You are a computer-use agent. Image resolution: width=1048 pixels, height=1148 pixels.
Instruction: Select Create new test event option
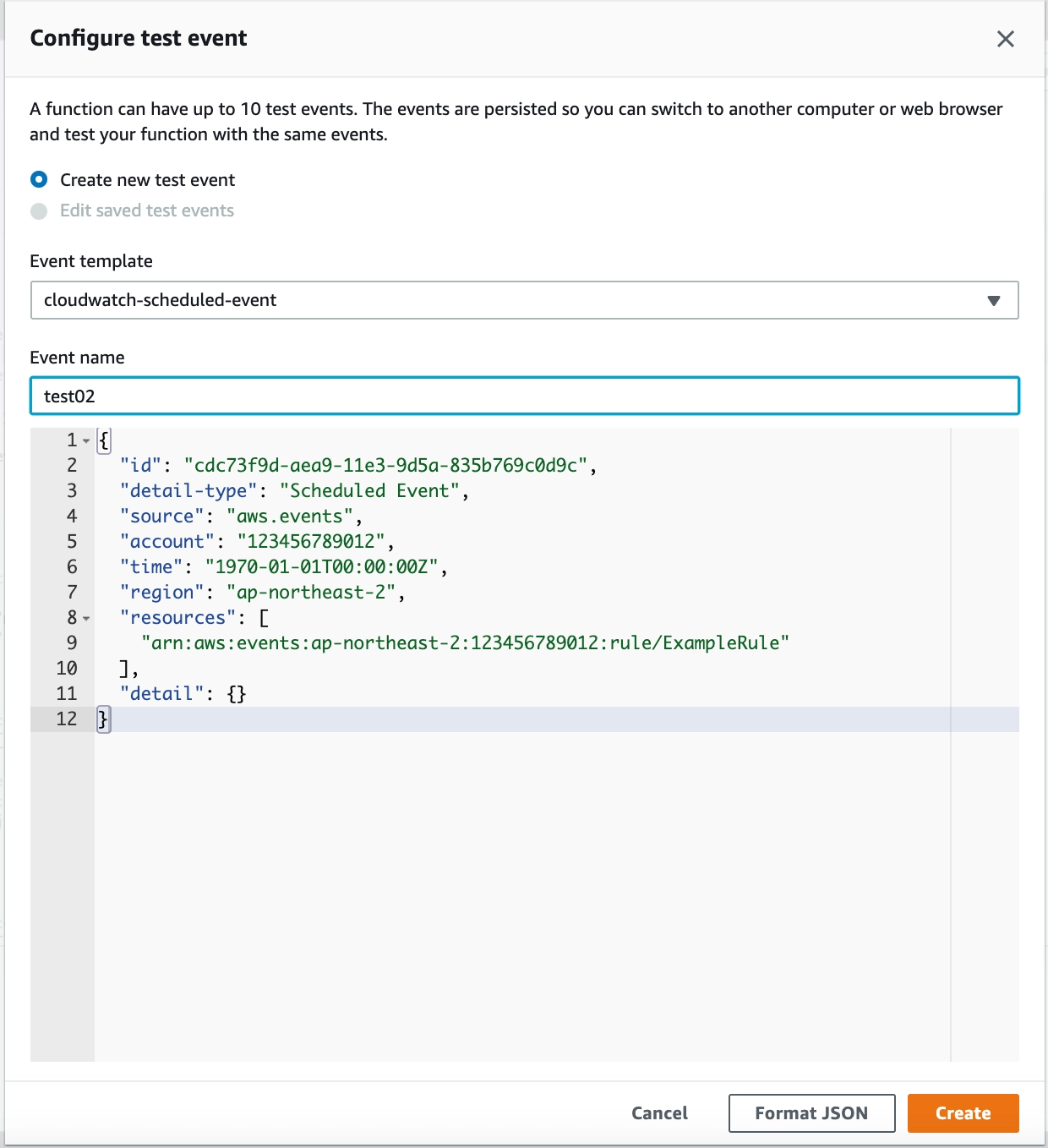tap(39, 180)
